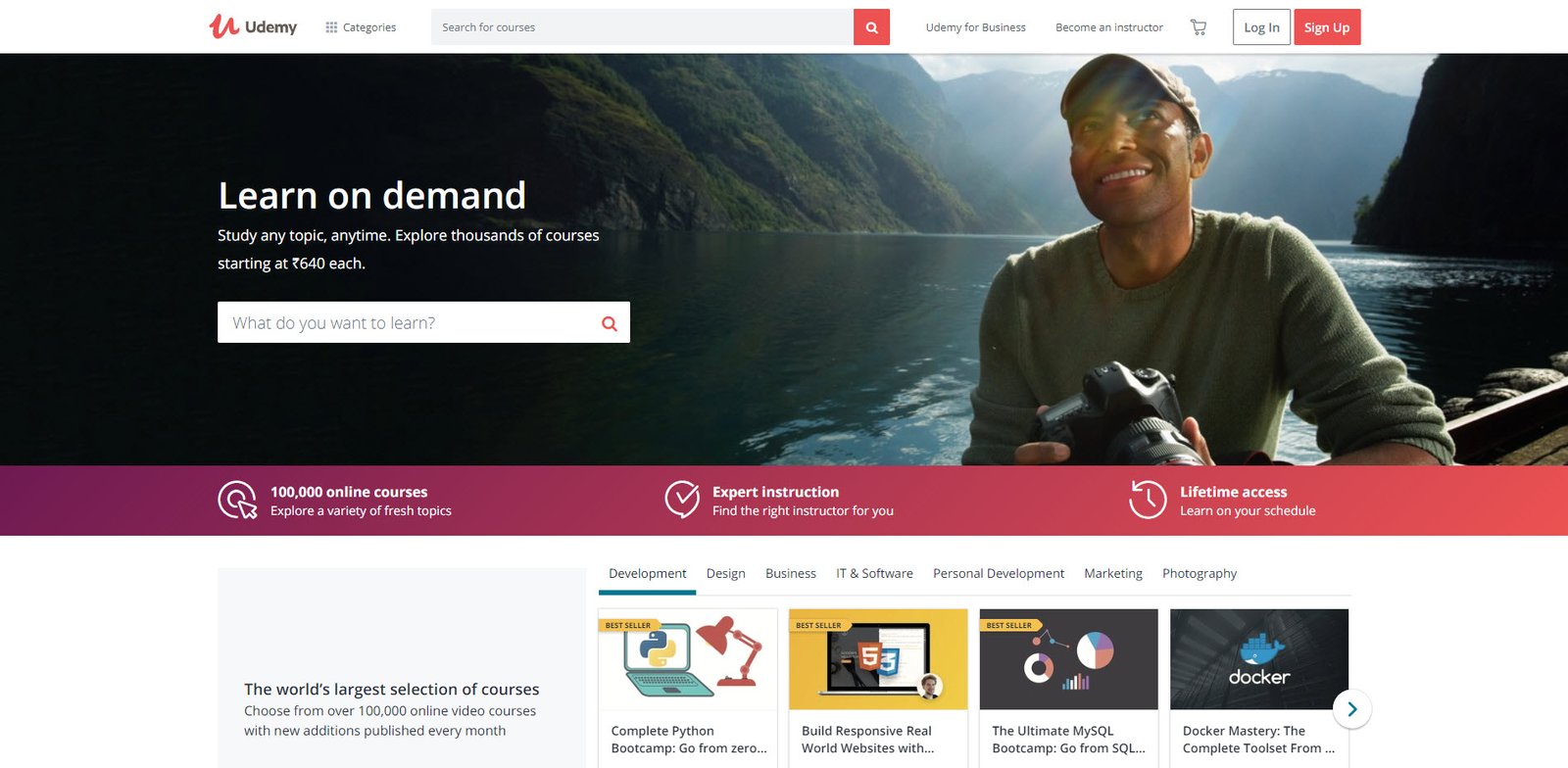Click the hero search magnifier icon
Image resolution: width=1568 pixels, height=768 pixels.
click(x=609, y=323)
